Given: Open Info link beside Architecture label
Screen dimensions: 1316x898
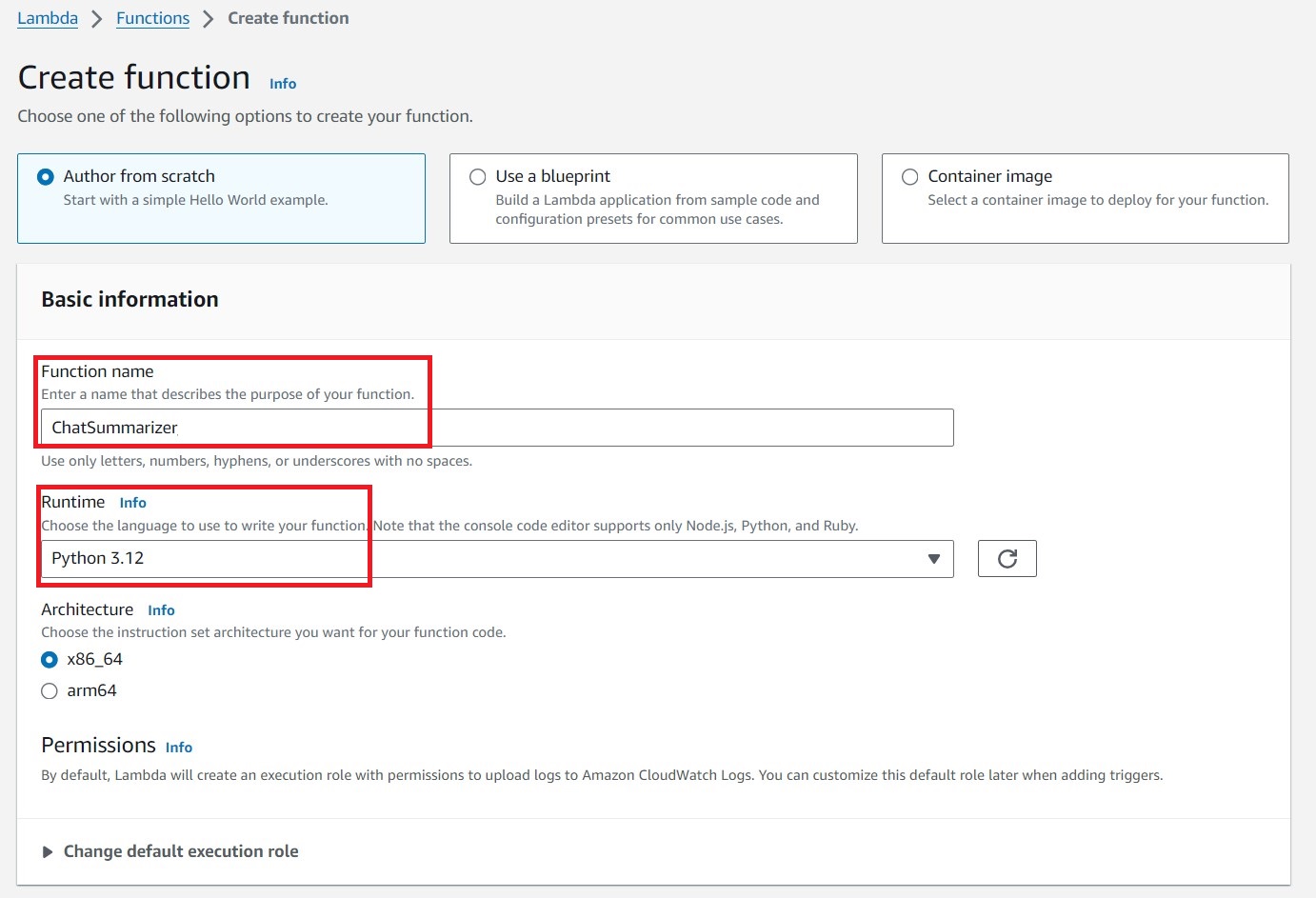Looking at the screenshot, I should pyautogui.click(x=161, y=610).
